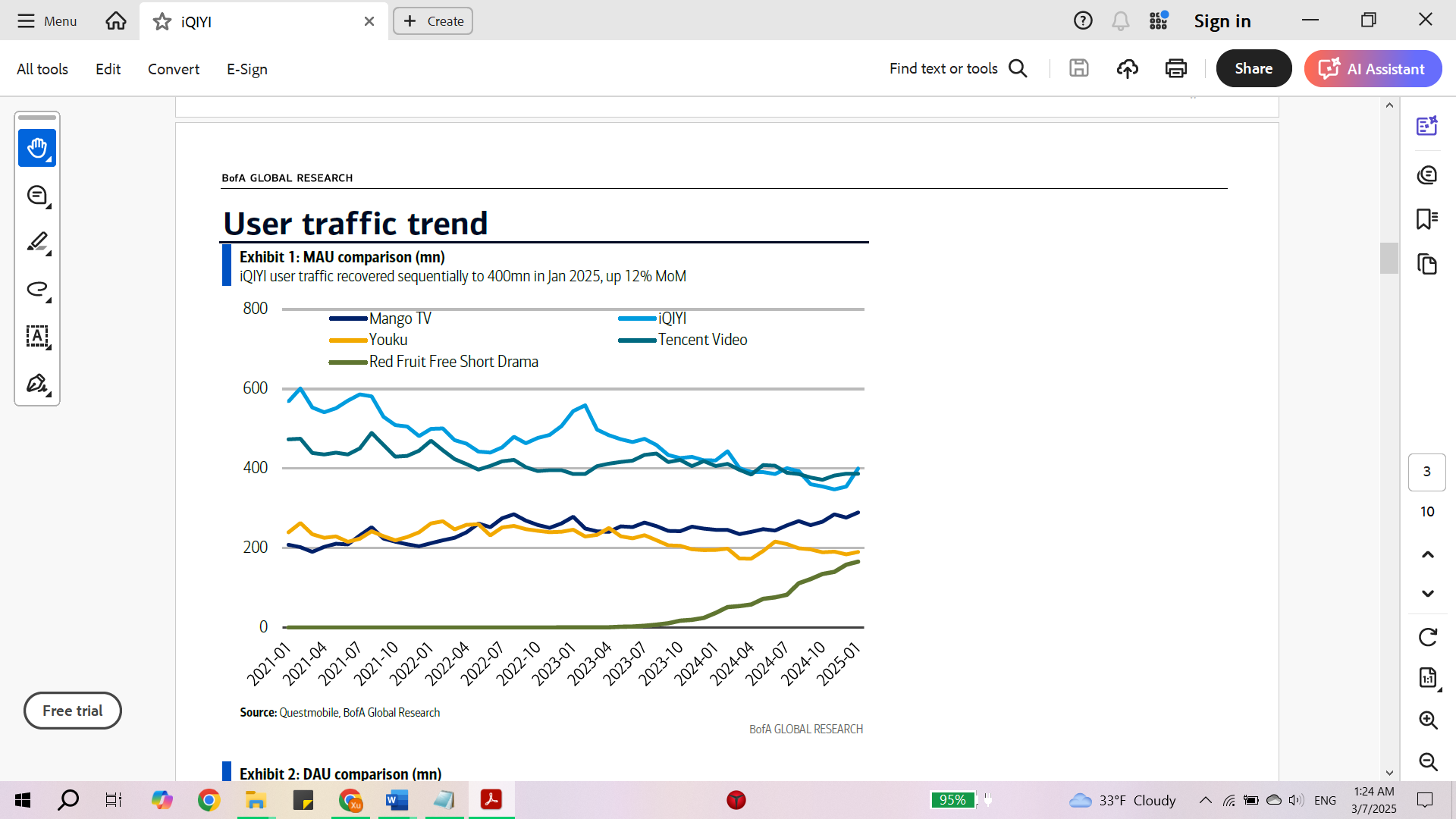1456x819 pixels.
Task: Click the vertical scrollbar thumb
Action: click(x=1389, y=258)
